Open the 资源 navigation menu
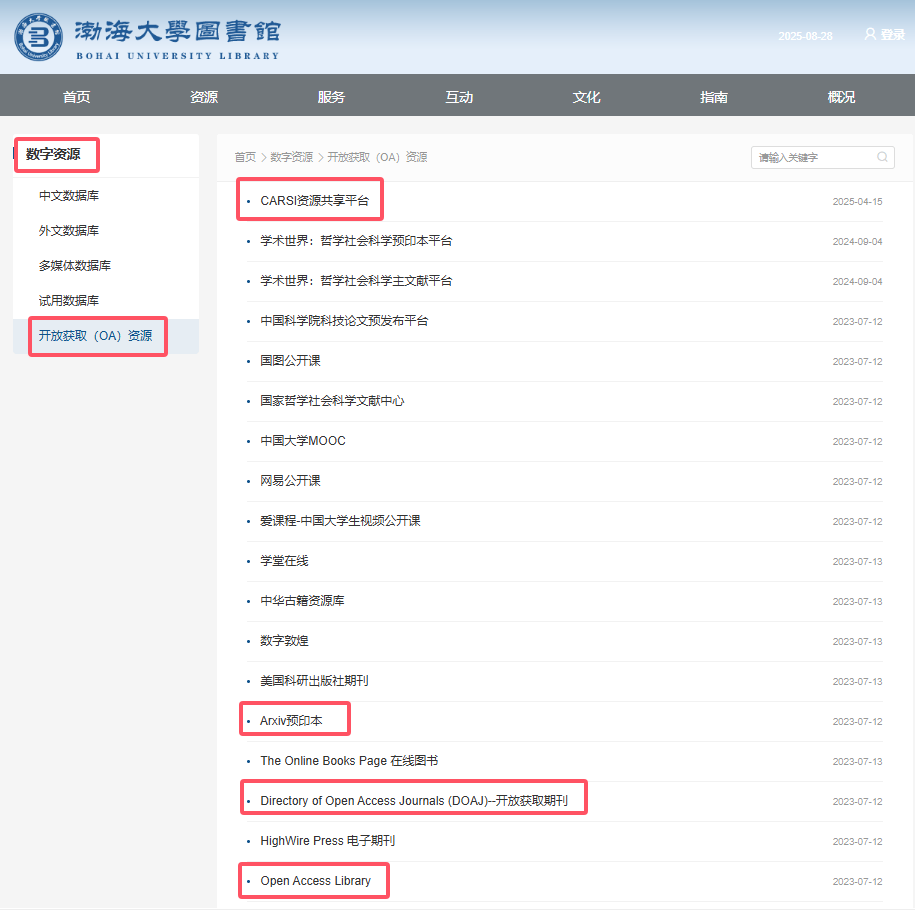 coord(204,97)
